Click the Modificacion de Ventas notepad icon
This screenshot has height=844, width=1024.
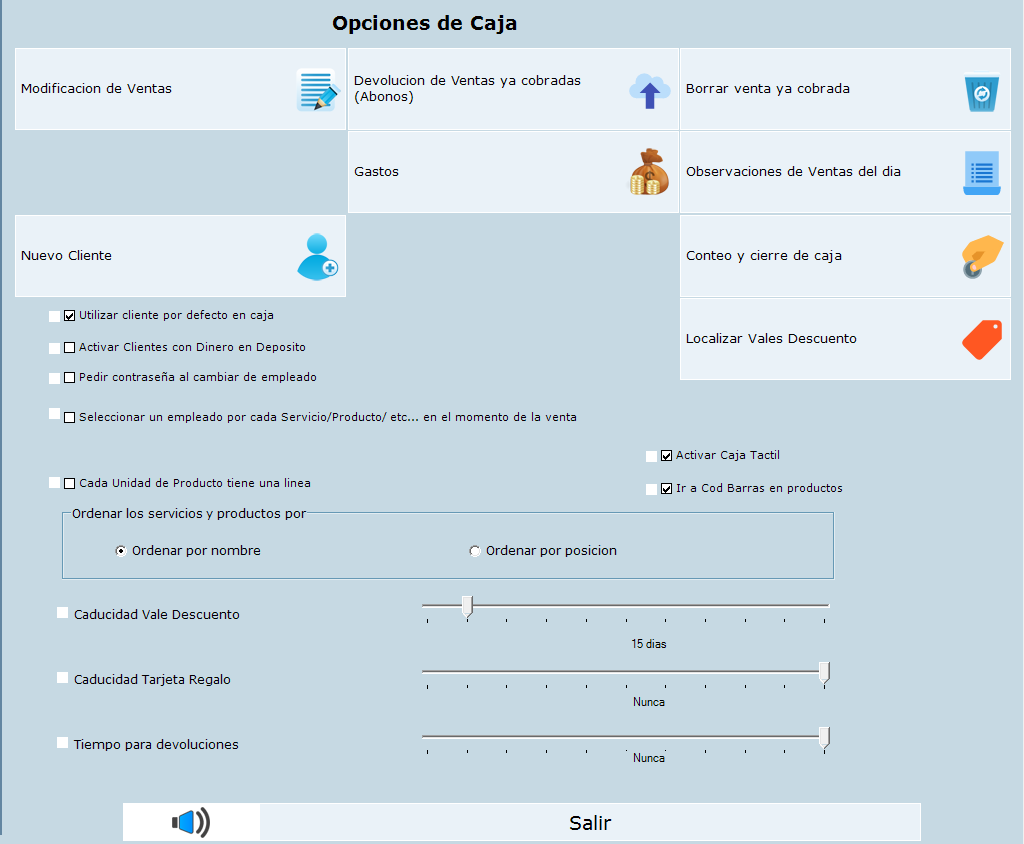pos(318,89)
